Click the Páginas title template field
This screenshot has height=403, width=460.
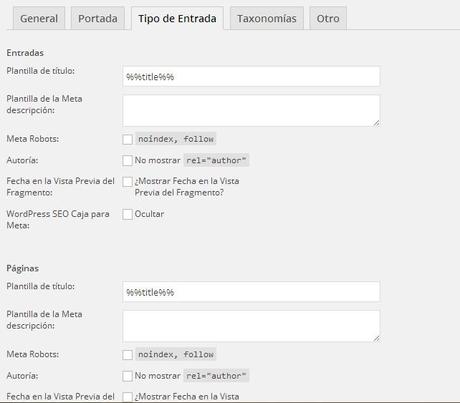[251, 292]
